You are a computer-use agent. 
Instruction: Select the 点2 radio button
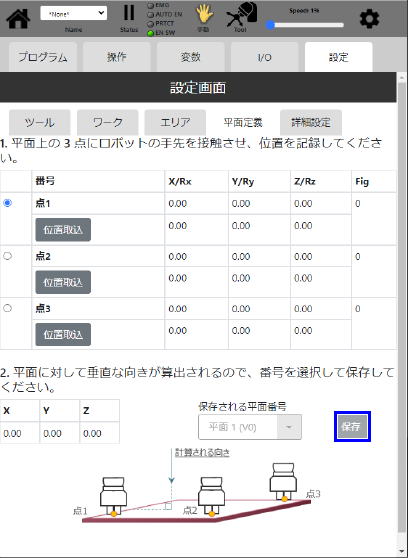[7, 256]
